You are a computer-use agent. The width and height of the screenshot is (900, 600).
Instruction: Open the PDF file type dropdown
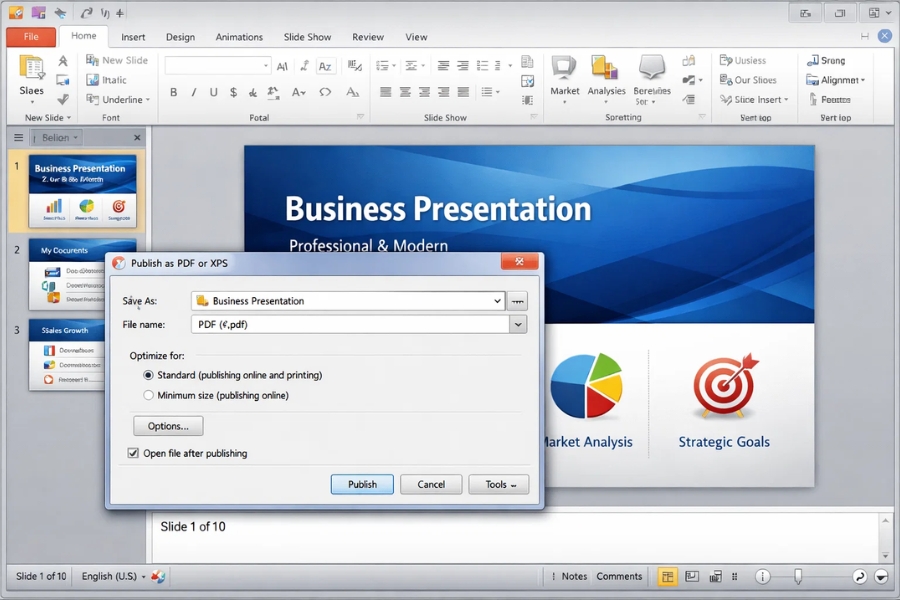pyautogui.click(x=518, y=324)
